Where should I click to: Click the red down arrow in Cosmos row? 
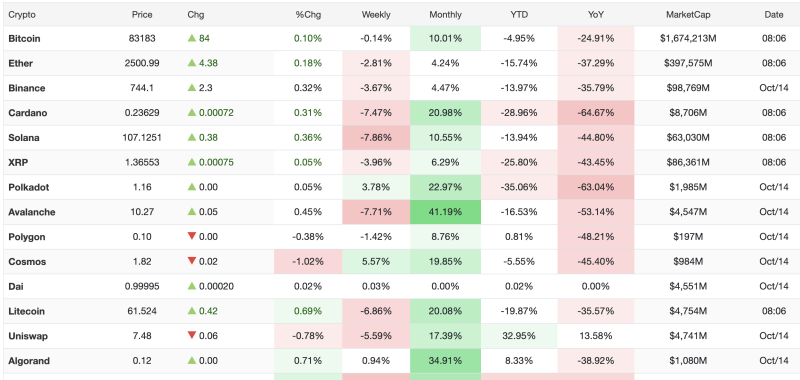[x=192, y=262]
